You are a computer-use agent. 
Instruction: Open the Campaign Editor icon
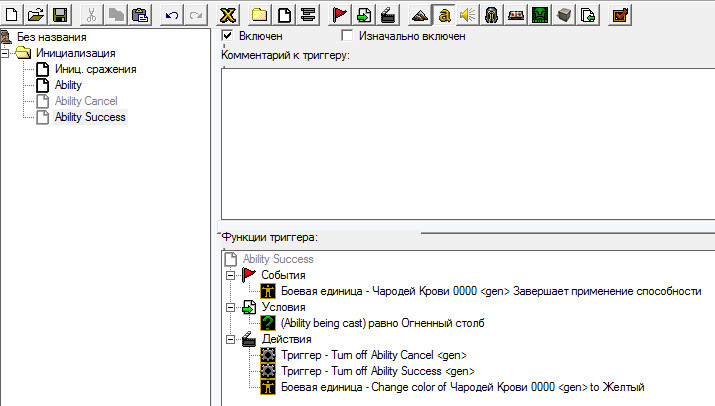516,15
